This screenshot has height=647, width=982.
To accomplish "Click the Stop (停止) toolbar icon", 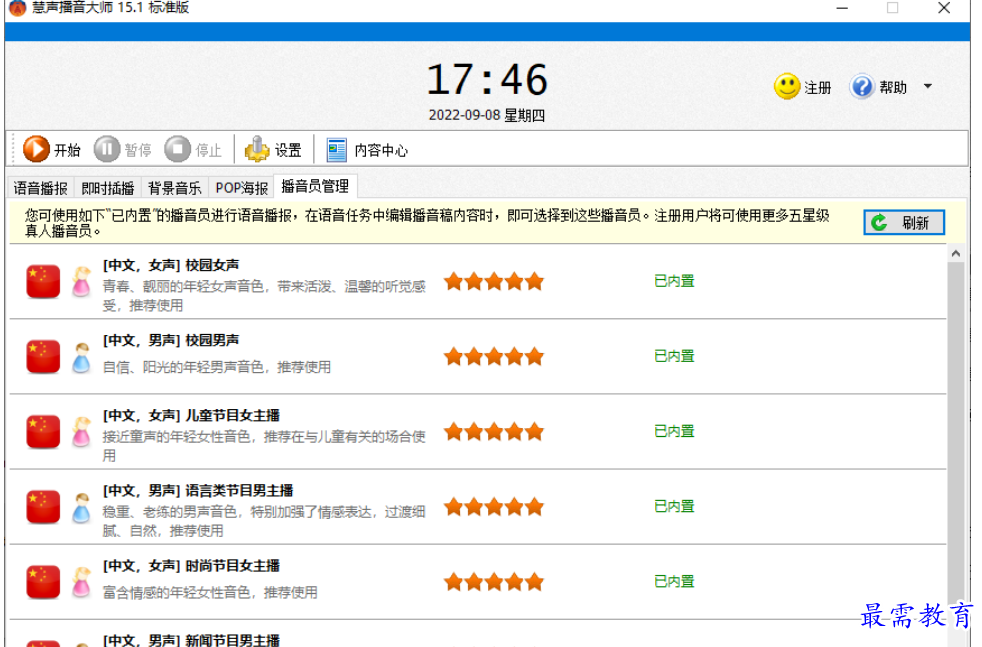I will coord(177,150).
